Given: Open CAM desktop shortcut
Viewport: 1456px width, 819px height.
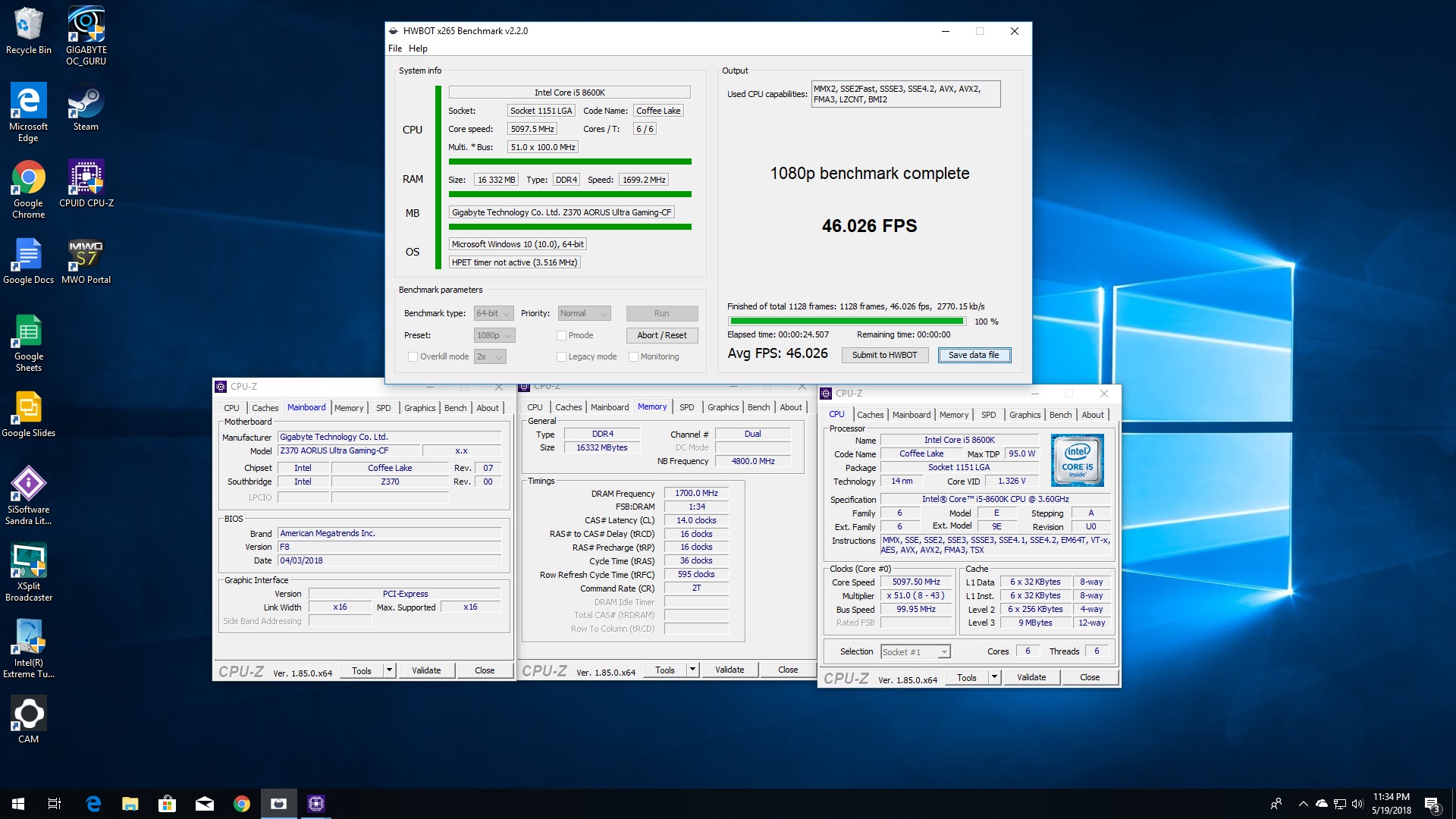Looking at the screenshot, I should [28, 720].
